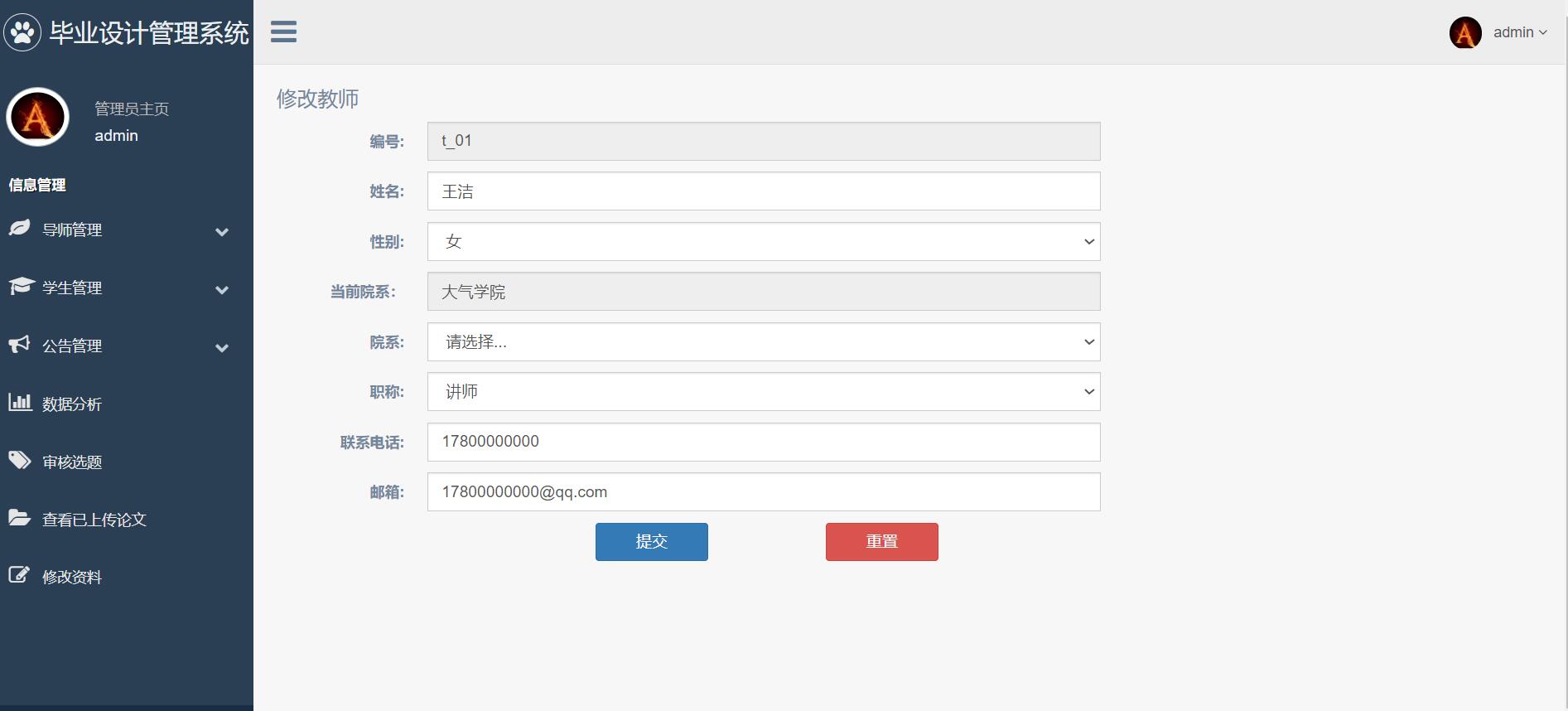1568x711 pixels.
Task: Click the sidebar profile avatar
Action: click(37, 117)
